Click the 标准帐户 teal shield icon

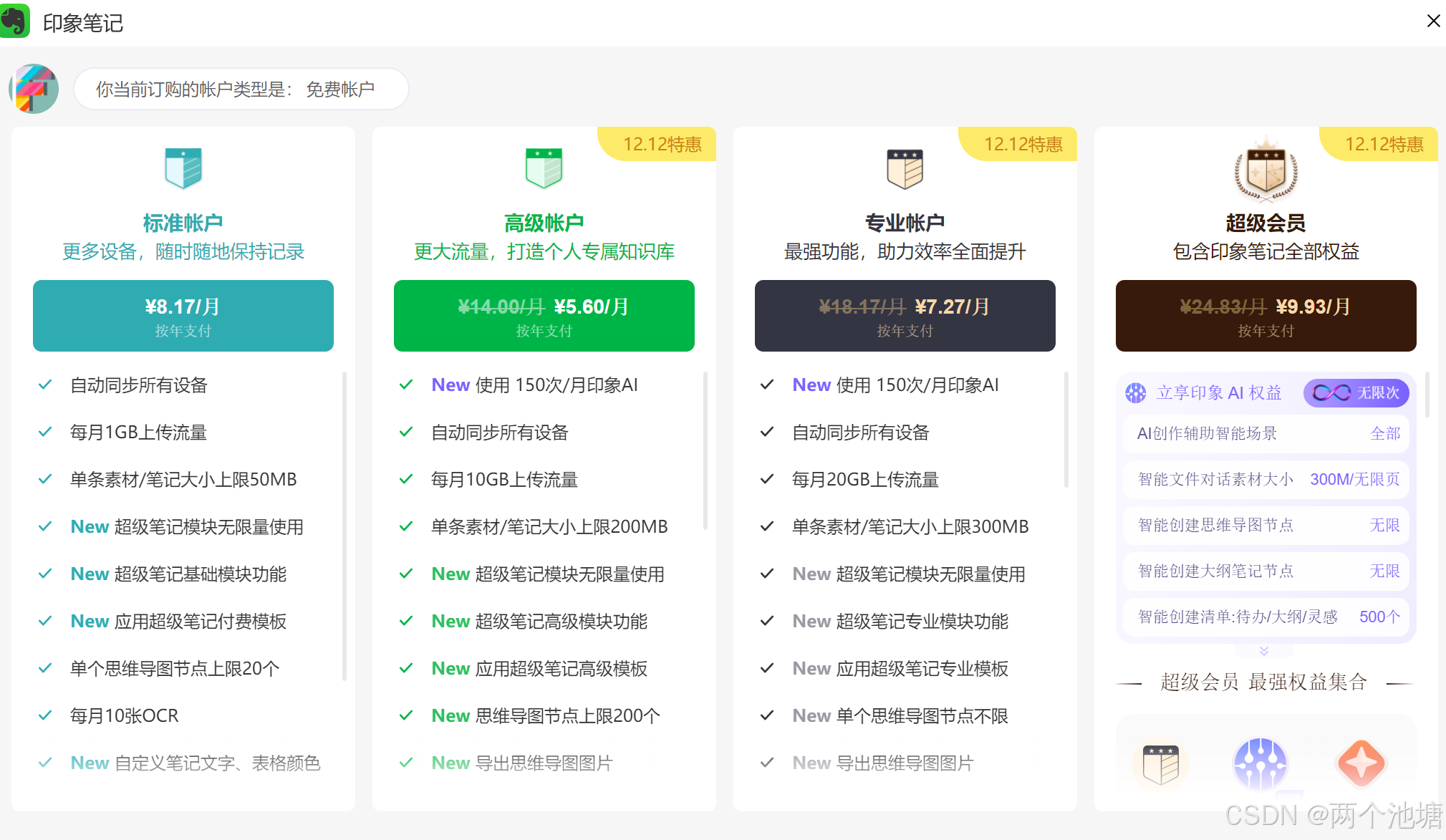coord(183,168)
